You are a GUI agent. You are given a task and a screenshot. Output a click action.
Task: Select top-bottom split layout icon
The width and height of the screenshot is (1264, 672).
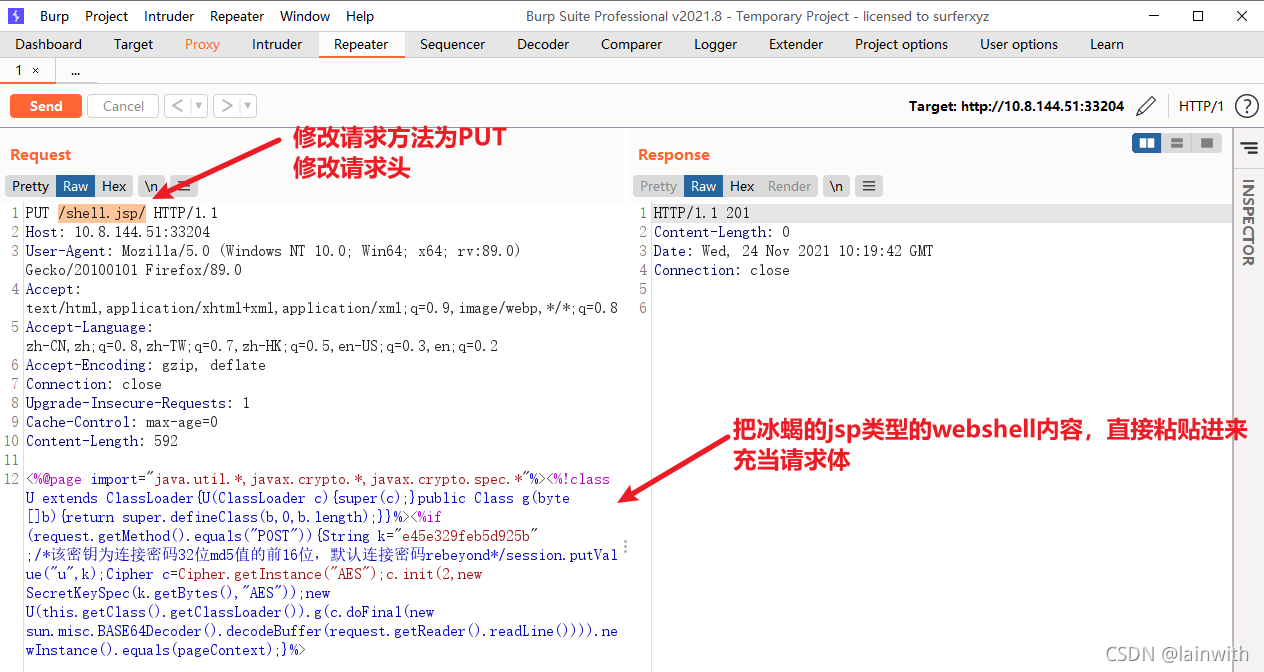tap(1177, 143)
